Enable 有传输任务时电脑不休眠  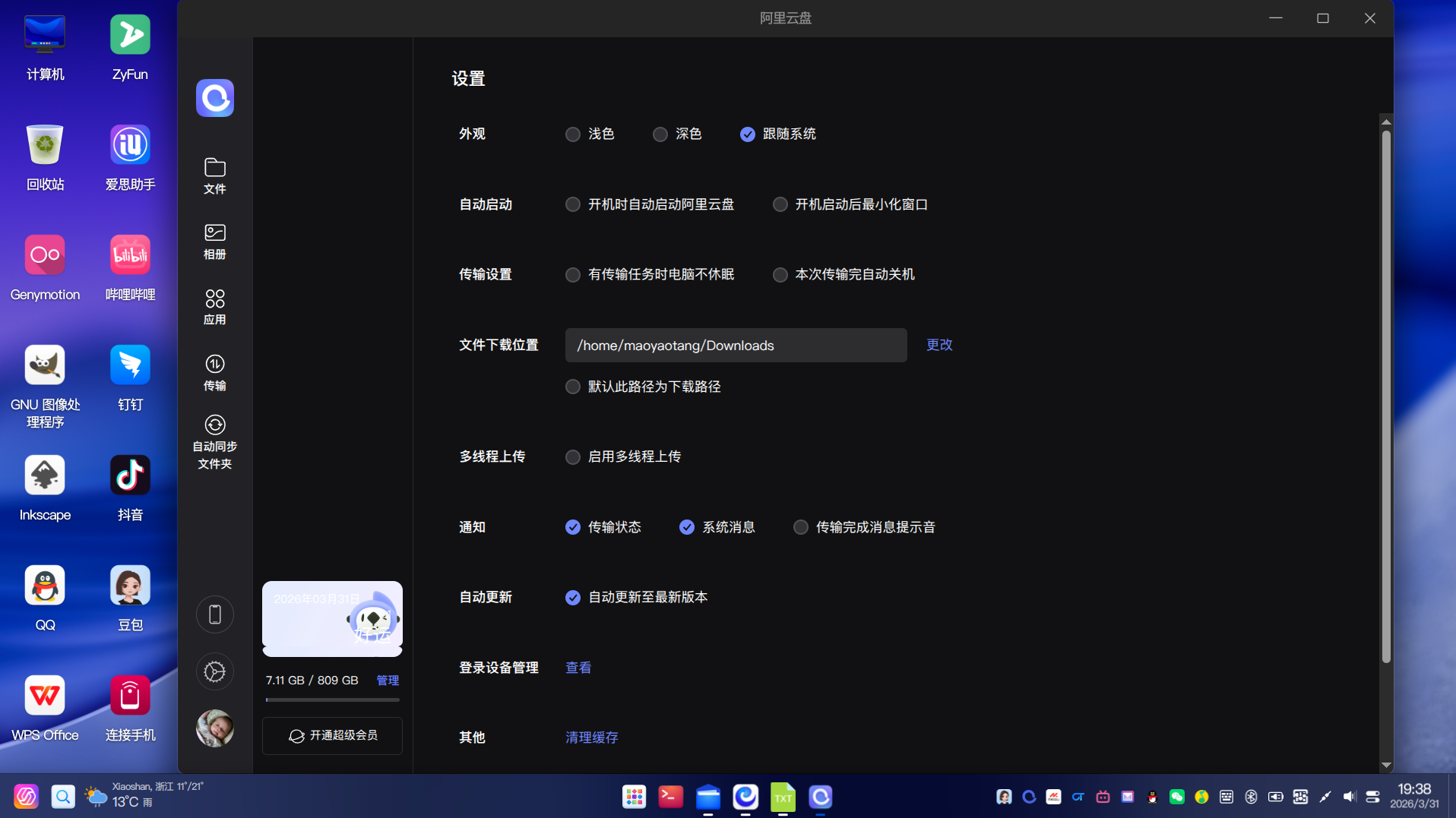click(x=650, y=275)
